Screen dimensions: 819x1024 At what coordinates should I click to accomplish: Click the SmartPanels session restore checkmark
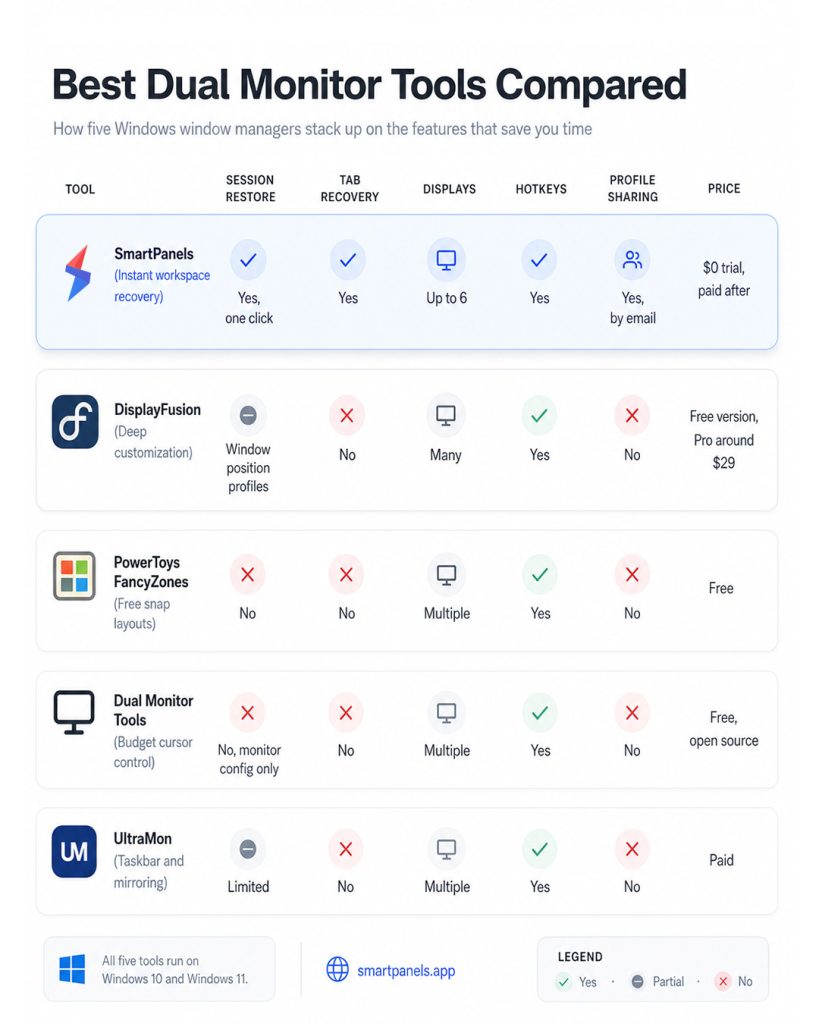[248, 260]
